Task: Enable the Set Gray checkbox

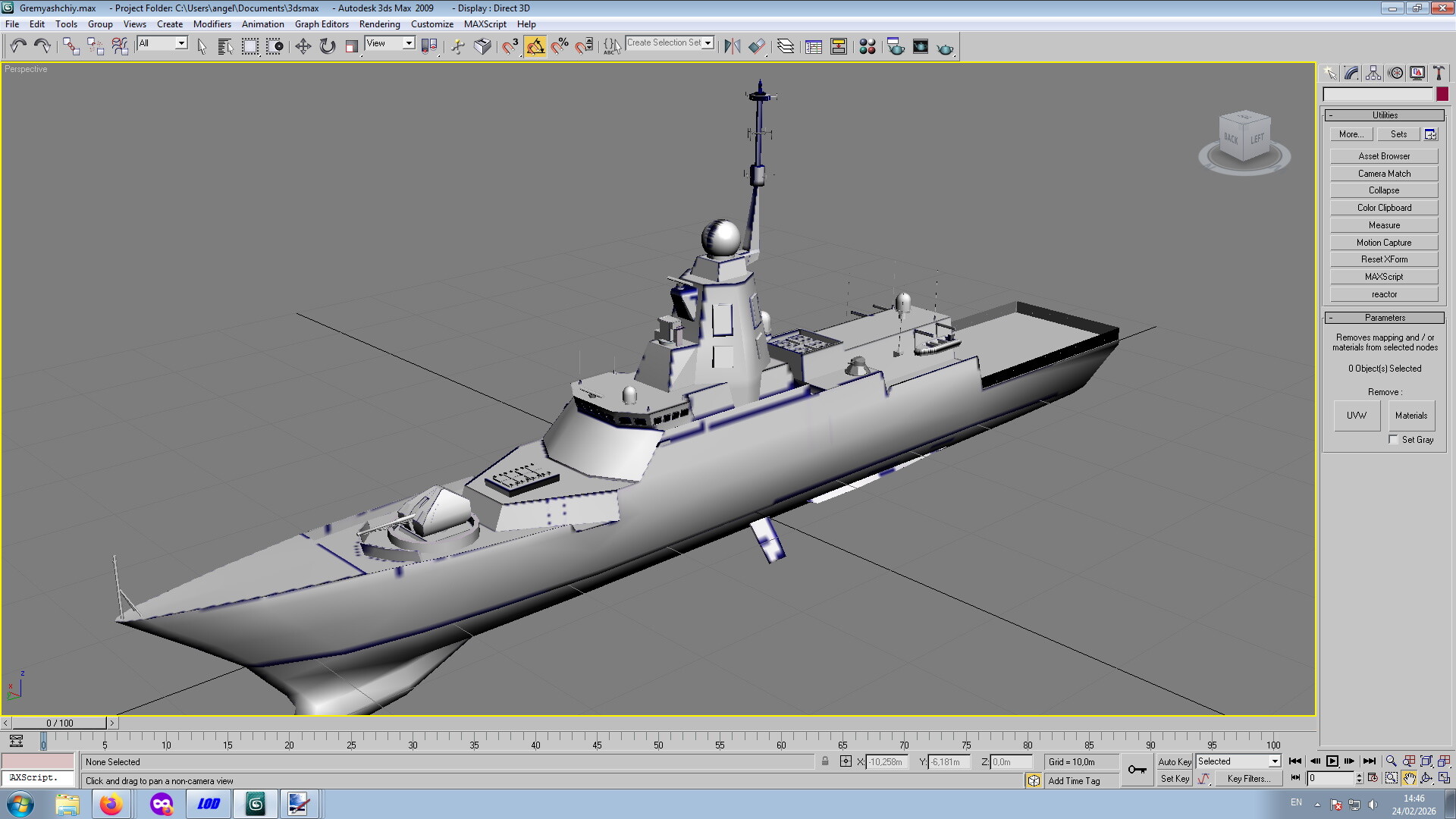Action: pos(1393,440)
